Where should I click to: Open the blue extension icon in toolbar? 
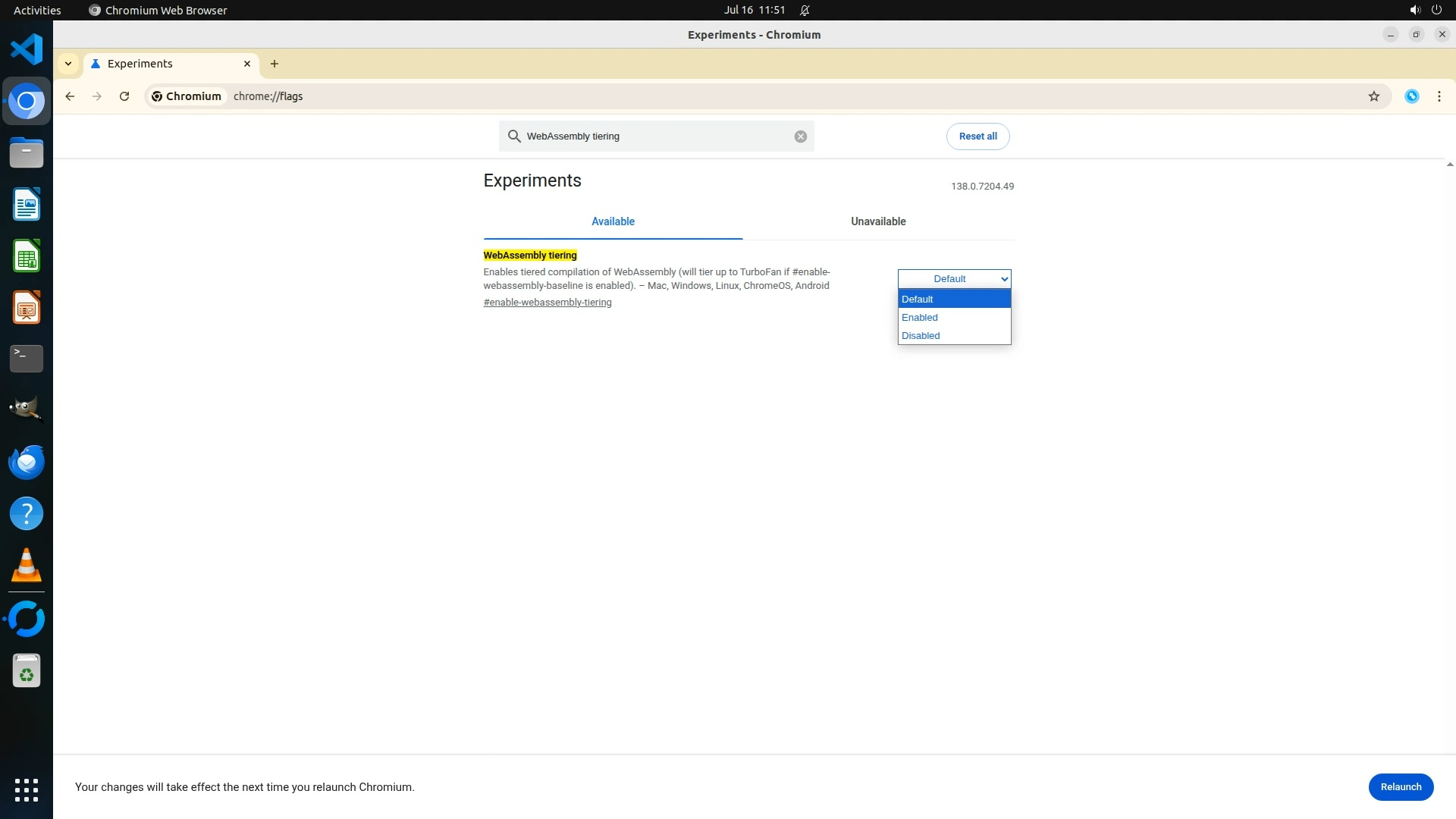1411,96
